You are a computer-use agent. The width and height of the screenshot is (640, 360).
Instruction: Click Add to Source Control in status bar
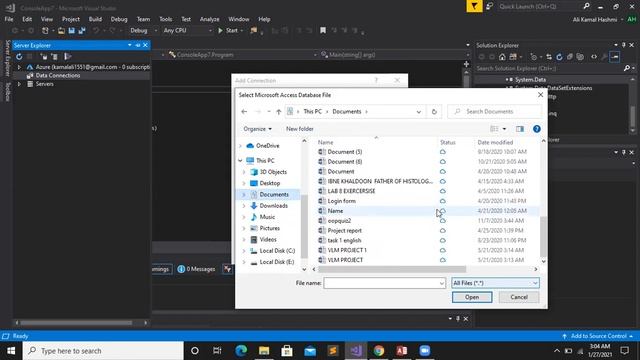(x=598, y=336)
